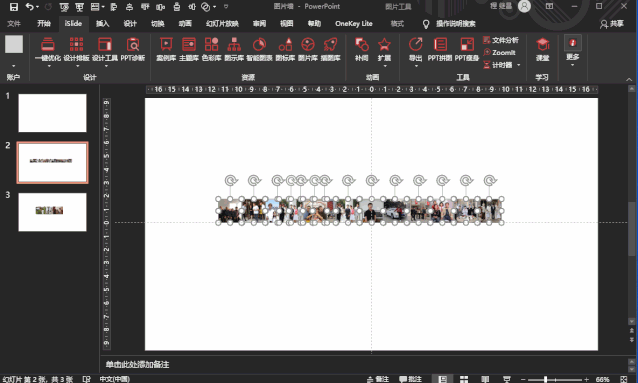The width and height of the screenshot is (638, 383).
Task: Open the 文件 menu tab
Action: coord(14,24)
